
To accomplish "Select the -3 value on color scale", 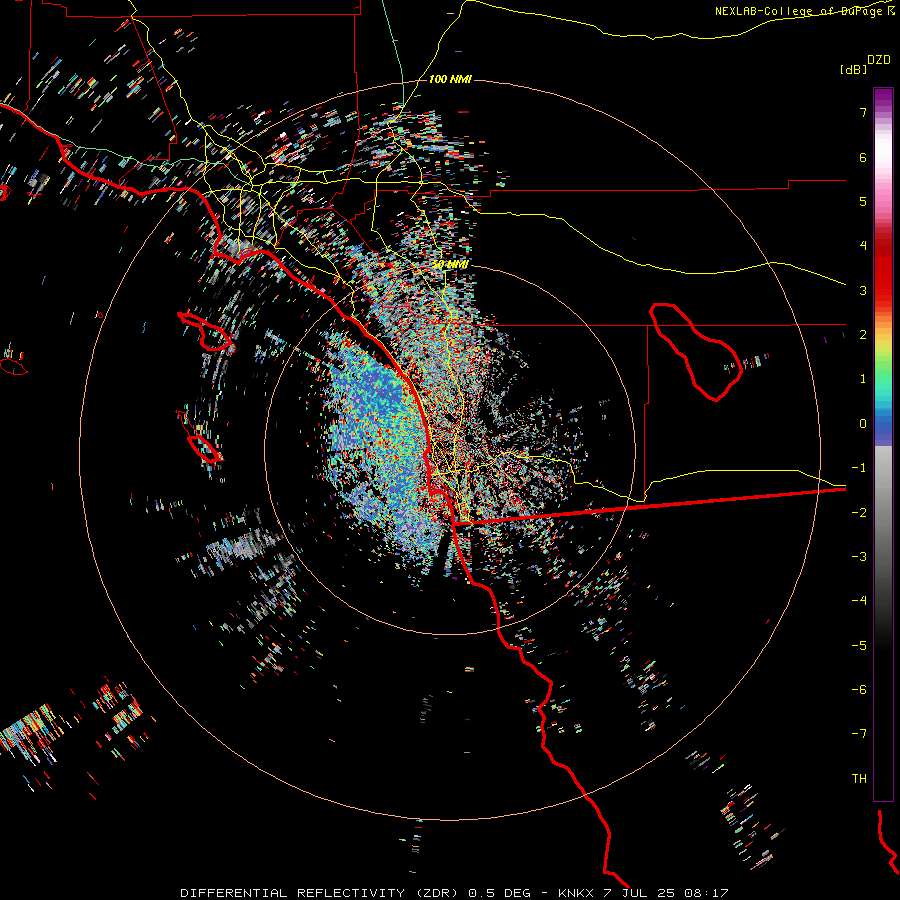I will tap(859, 557).
